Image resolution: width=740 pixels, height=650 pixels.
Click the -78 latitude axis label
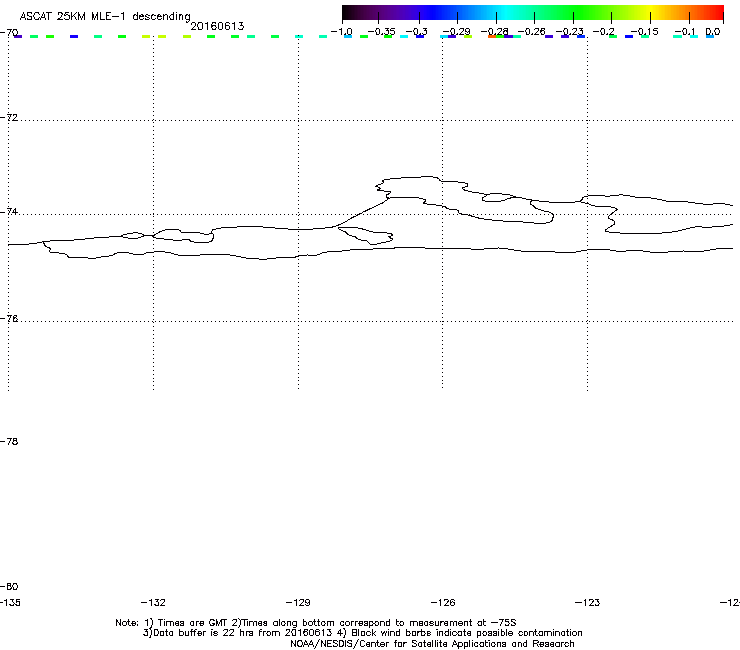[9, 441]
